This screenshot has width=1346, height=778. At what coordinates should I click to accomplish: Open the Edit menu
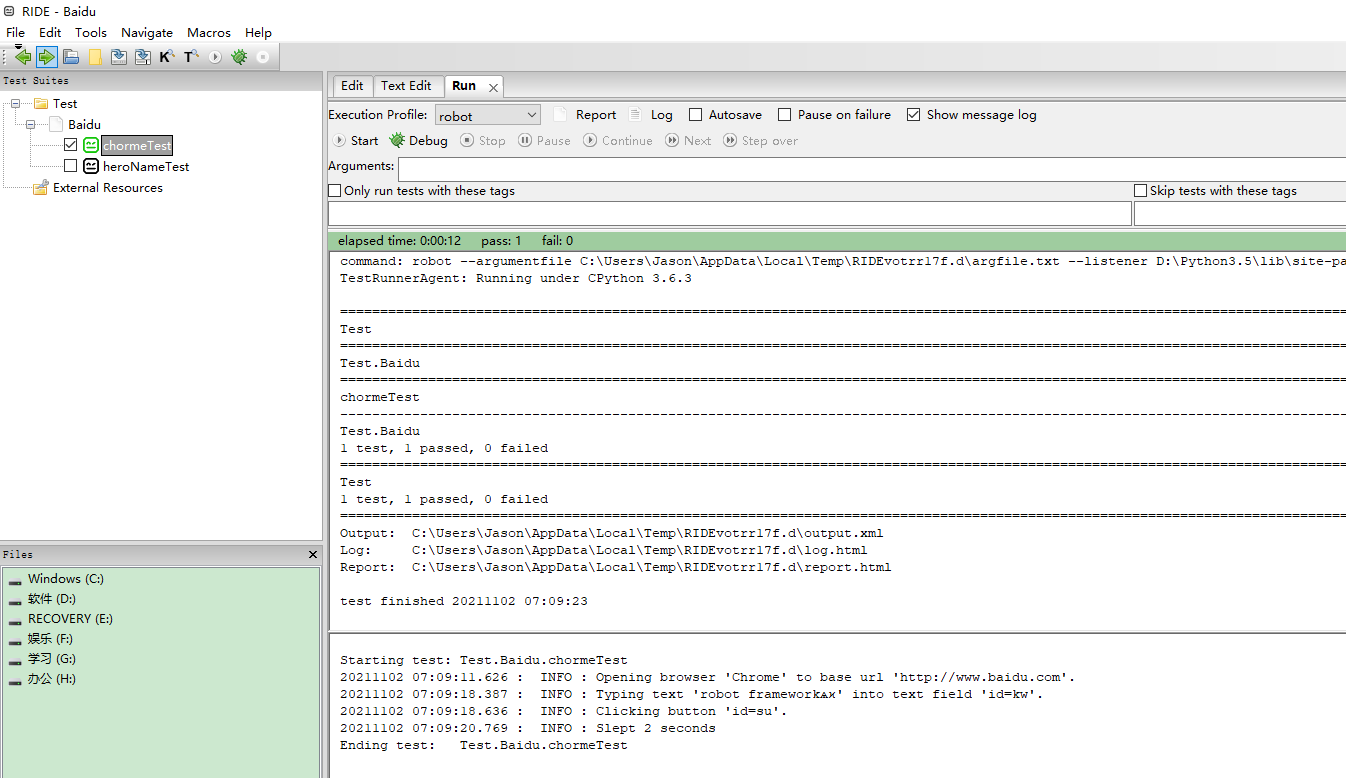(x=50, y=33)
